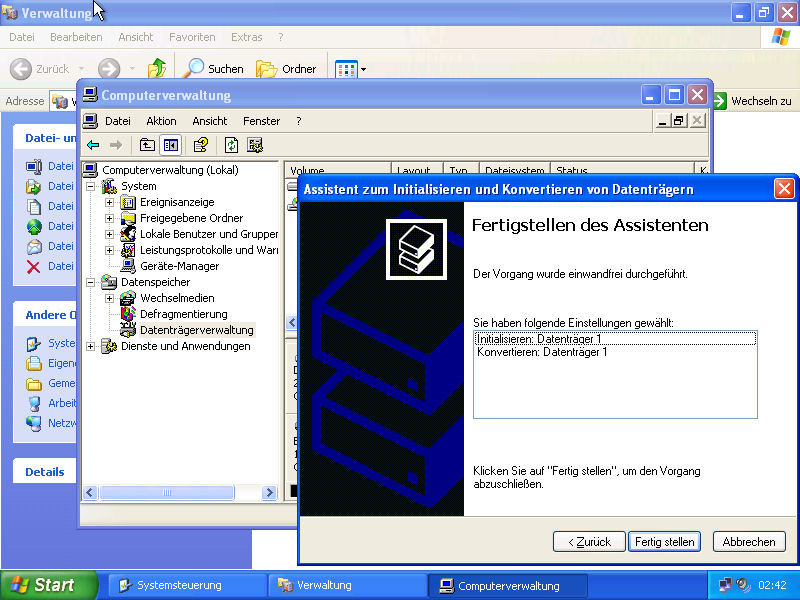The width and height of the screenshot is (800, 600).
Task: Click the Ordner toolbar button
Action: (x=286, y=69)
